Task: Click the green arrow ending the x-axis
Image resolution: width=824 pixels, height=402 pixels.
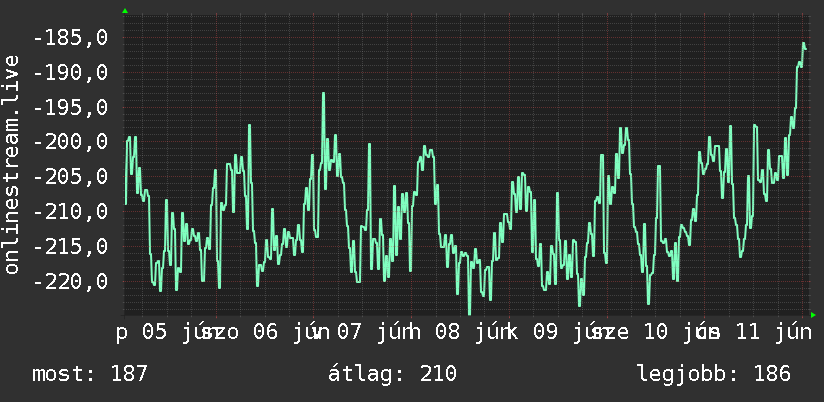Action: coord(813,315)
